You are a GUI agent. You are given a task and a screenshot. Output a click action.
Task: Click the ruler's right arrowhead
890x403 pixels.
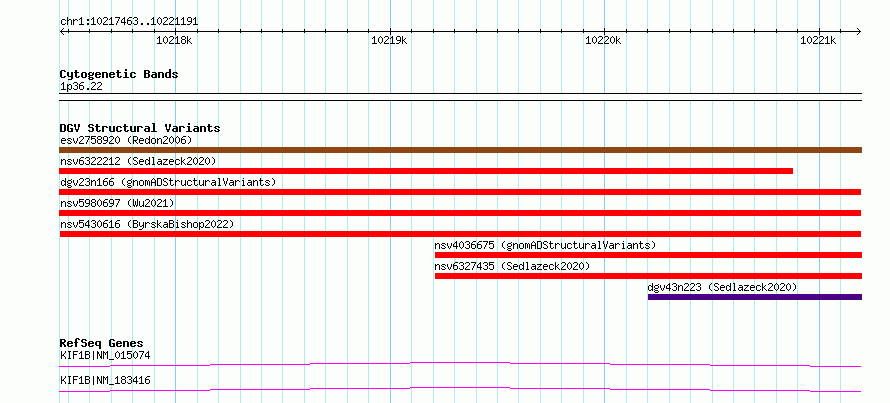point(859,31)
